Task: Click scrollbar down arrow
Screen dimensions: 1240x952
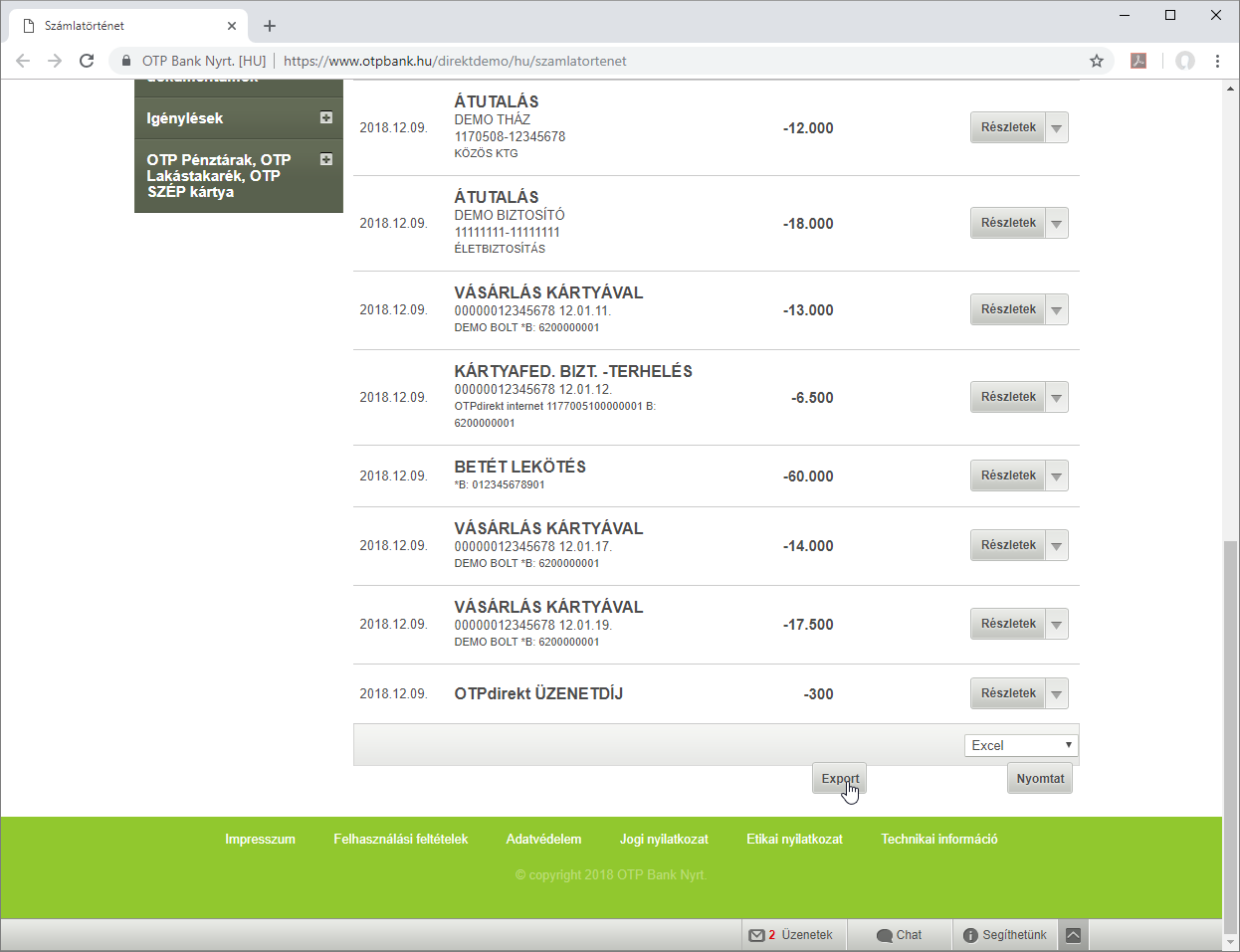Action: click(x=1231, y=942)
